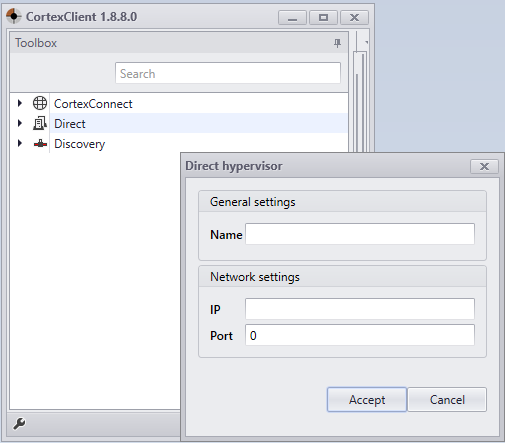
Task: Close the CortexClient main window
Action: (354, 17)
